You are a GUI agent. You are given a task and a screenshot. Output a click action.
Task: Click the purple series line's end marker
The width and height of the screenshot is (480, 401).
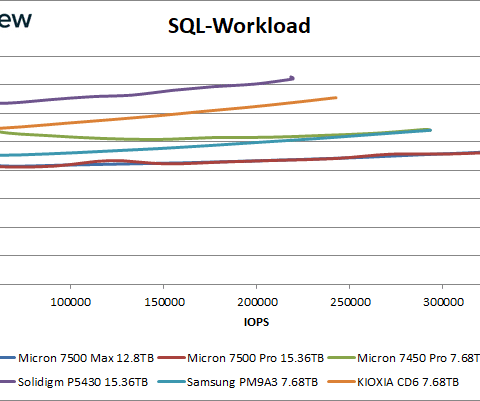pos(292,78)
